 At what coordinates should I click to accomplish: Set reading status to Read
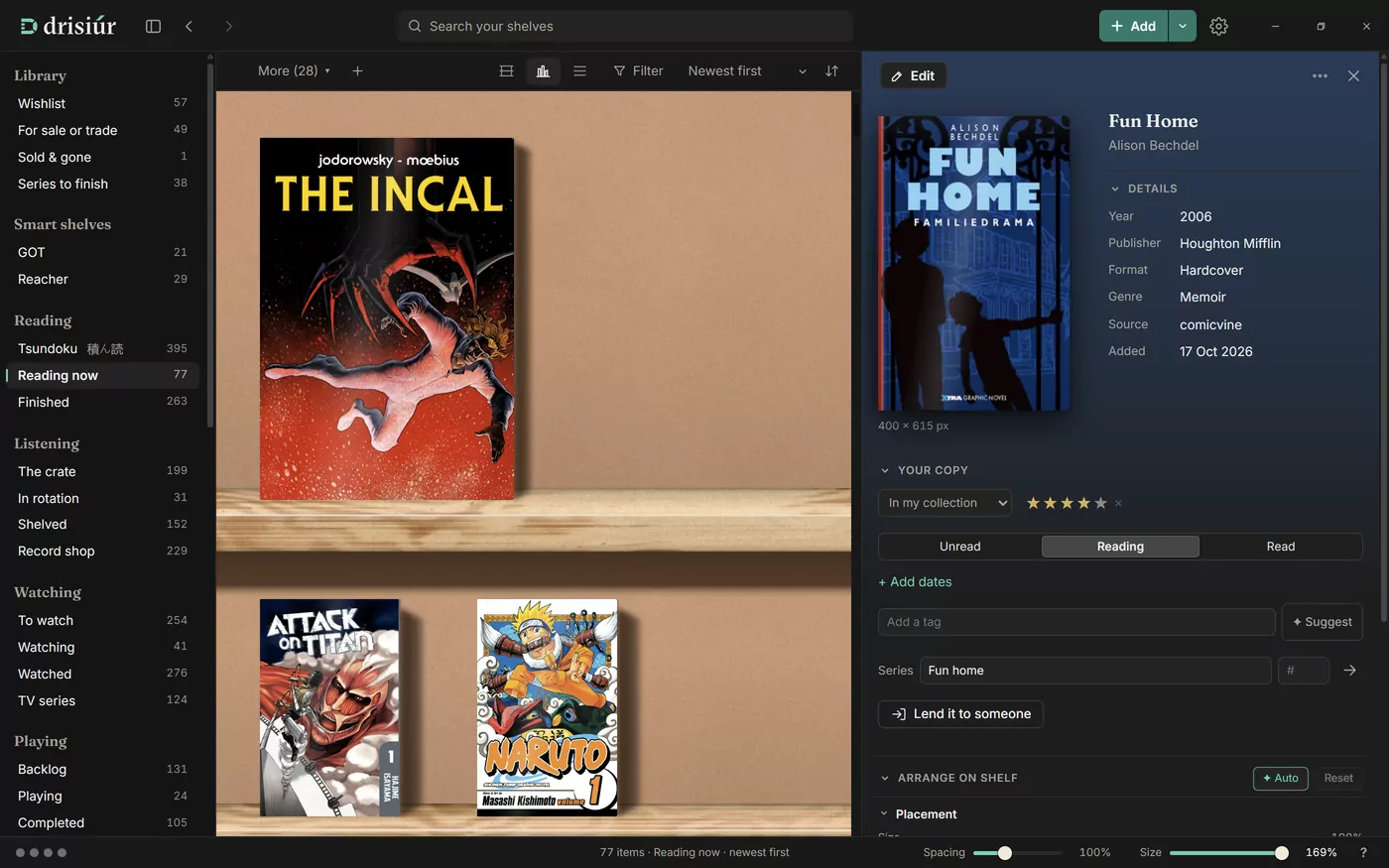(1280, 547)
